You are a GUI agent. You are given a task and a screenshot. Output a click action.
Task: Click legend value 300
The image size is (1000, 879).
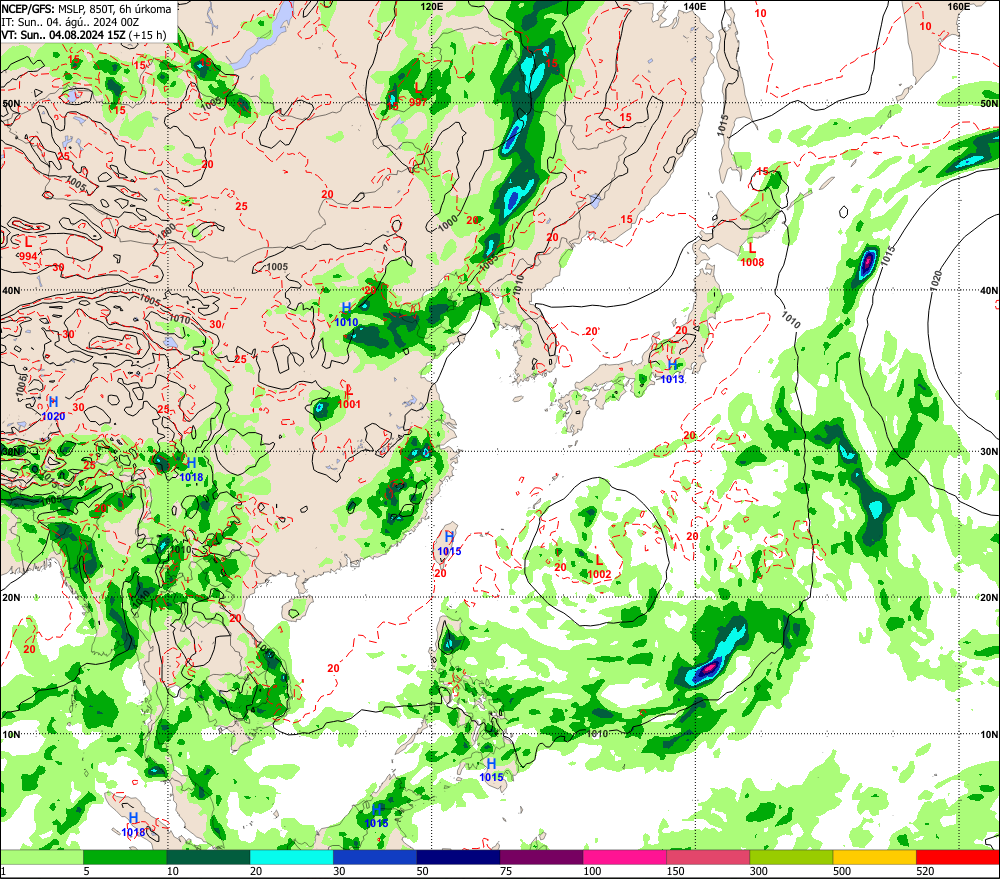(x=758, y=871)
